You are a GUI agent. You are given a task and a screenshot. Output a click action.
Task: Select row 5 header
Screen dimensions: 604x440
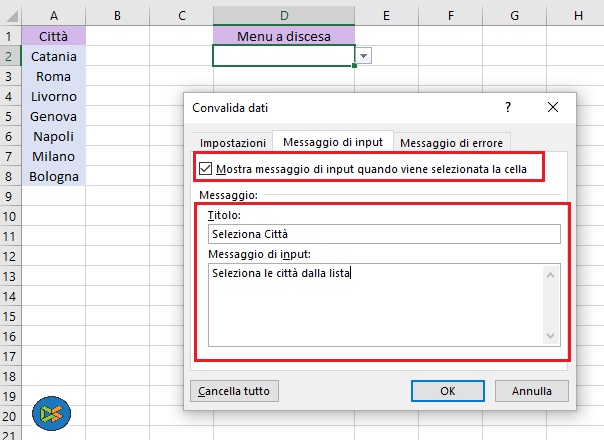tap(9, 117)
